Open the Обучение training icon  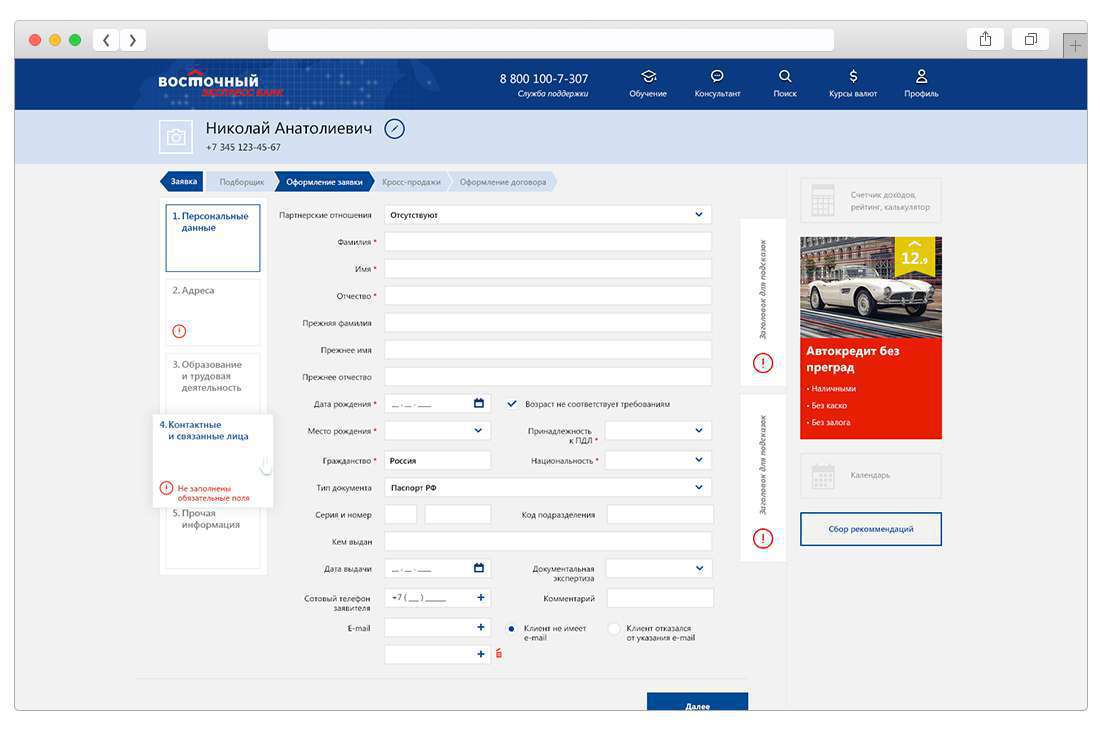648,77
